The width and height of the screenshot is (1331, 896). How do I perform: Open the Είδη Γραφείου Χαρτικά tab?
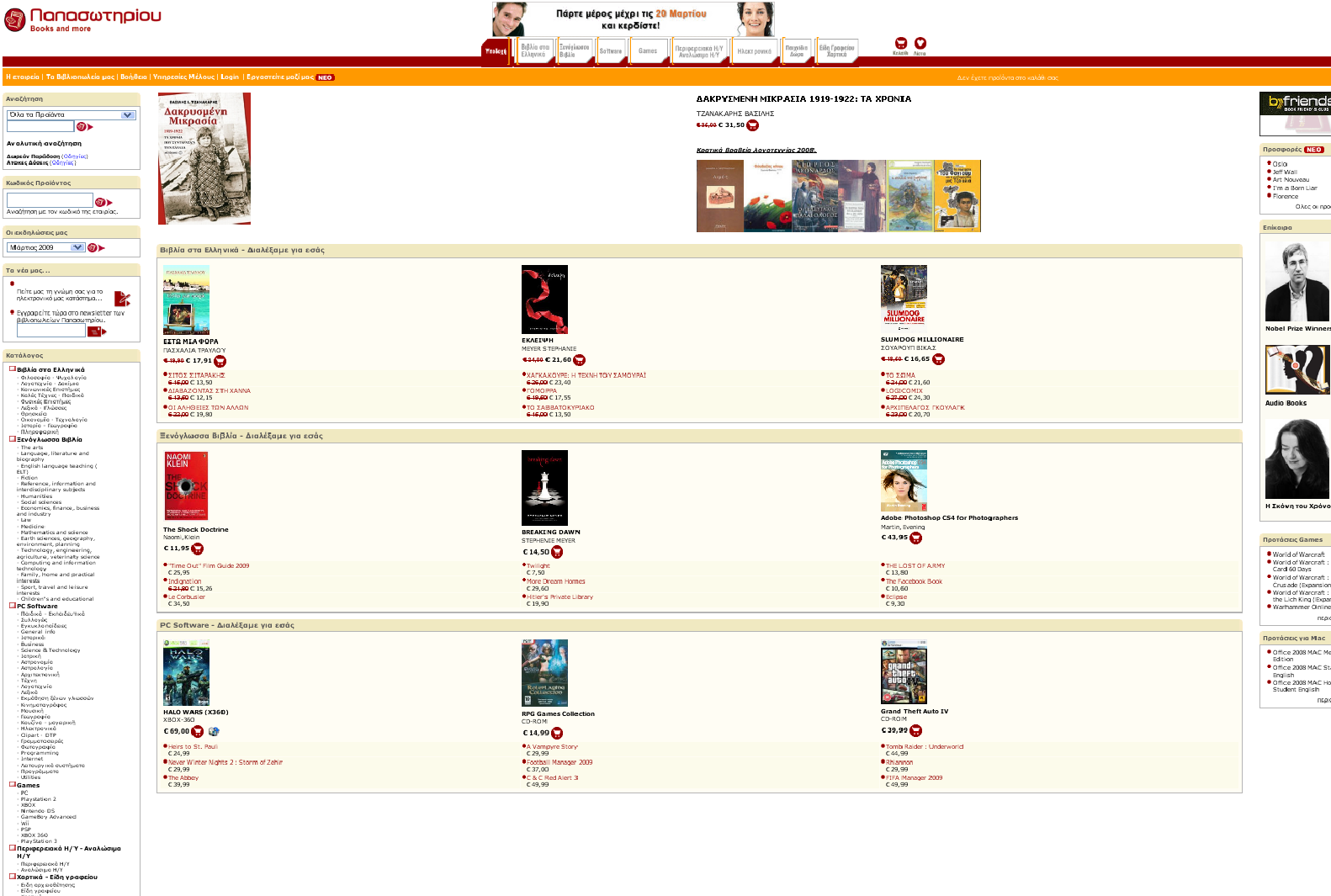tap(837, 50)
